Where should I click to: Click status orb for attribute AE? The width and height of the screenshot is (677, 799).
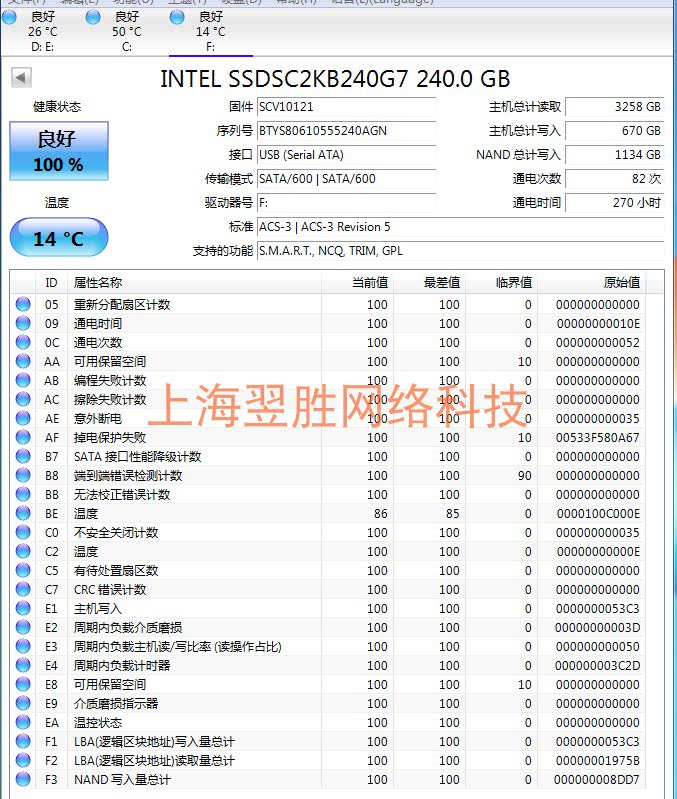(x=23, y=418)
